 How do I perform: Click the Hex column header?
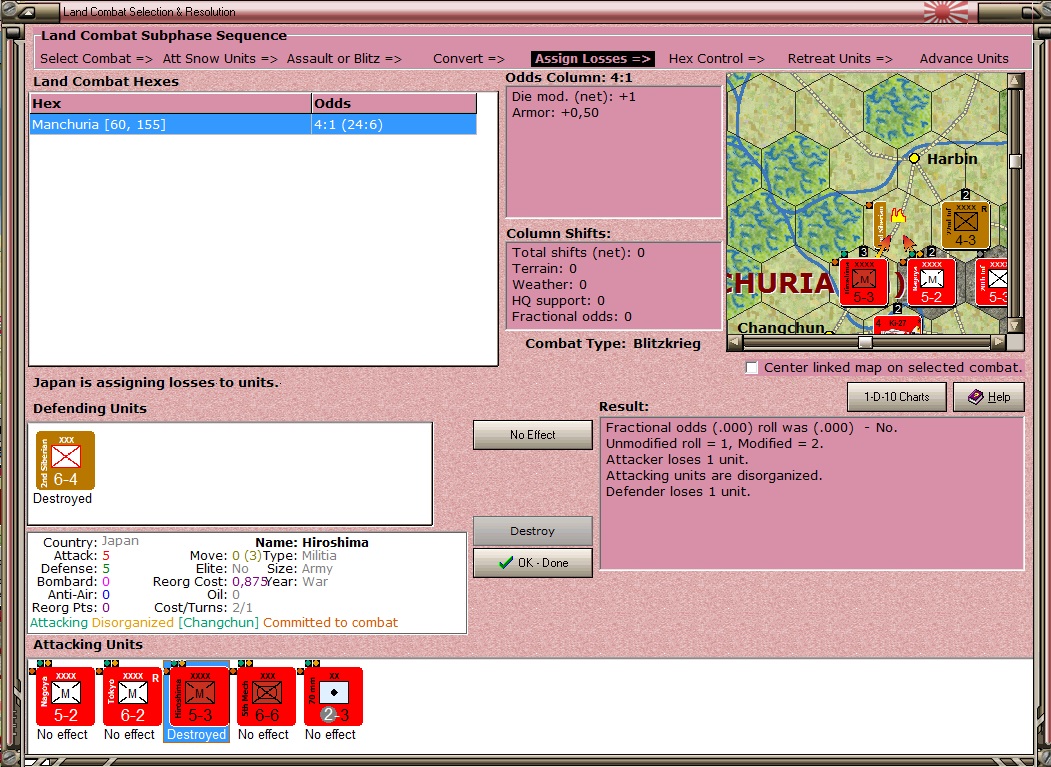pos(170,103)
